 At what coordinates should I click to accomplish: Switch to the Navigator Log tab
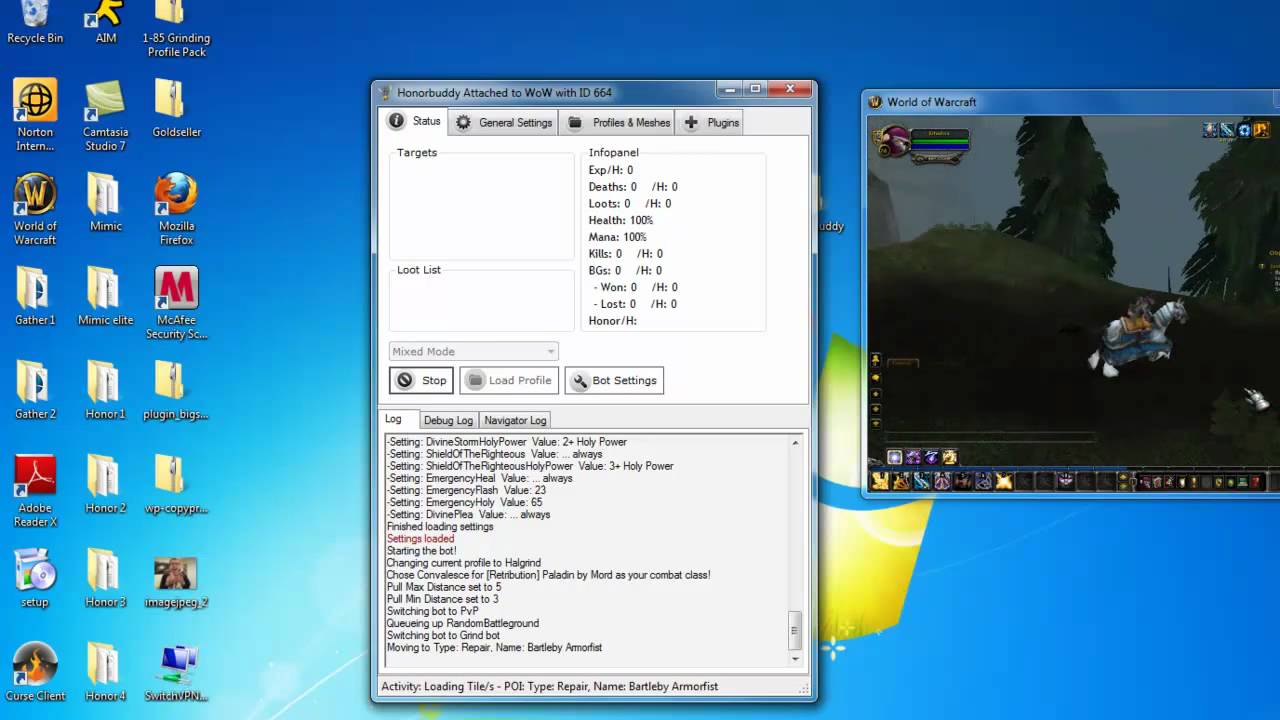pyautogui.click(x=515, y=420)
